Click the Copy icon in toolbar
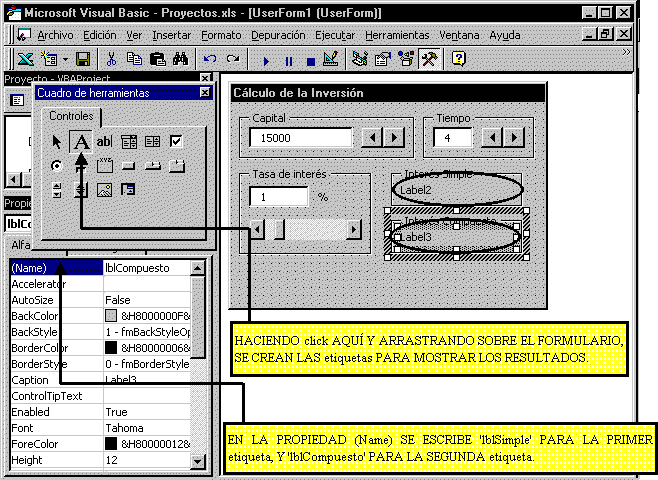The width and height of the screenshot is (658, 480). coord(134,59)
